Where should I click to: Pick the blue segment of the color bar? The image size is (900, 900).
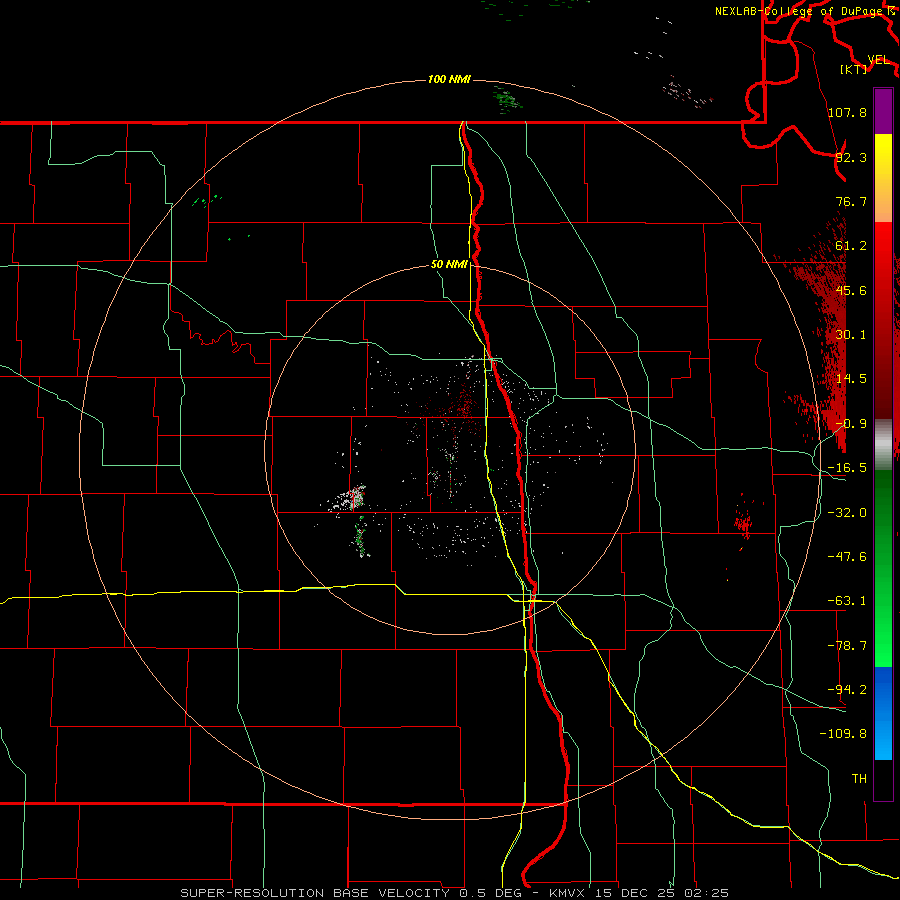pyautogui.click(x=883, y=713)
